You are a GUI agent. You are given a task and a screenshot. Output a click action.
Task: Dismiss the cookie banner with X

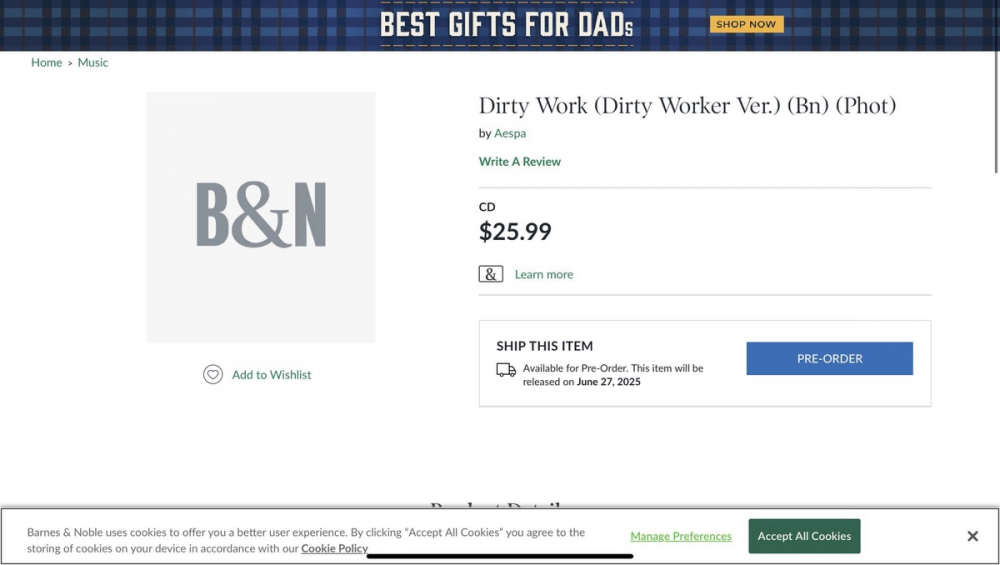point(972,537)
